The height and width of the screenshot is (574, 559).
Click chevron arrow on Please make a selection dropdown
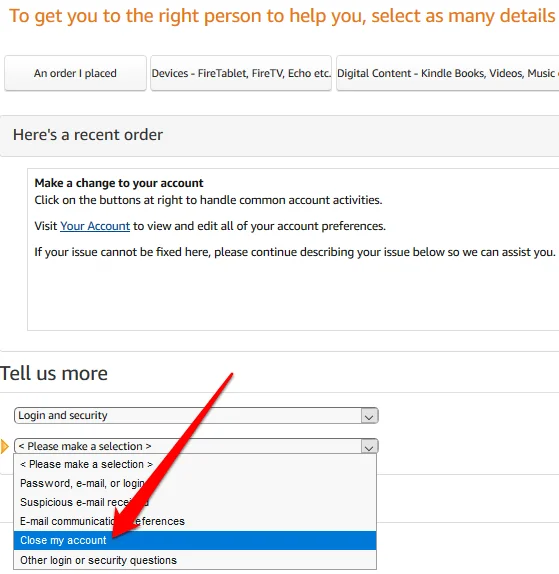[369, 447]
